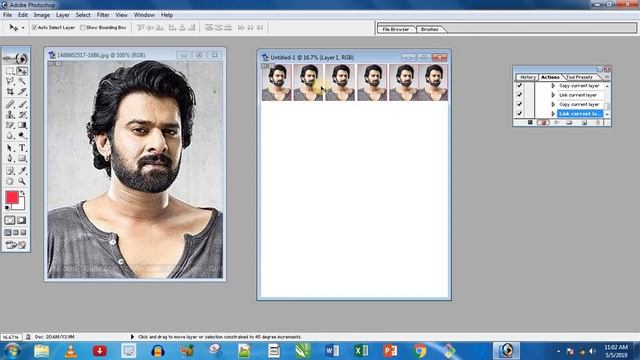The image size is (640, 360).
Task: Select the Brush tool
Action: [x=22, y=104]
